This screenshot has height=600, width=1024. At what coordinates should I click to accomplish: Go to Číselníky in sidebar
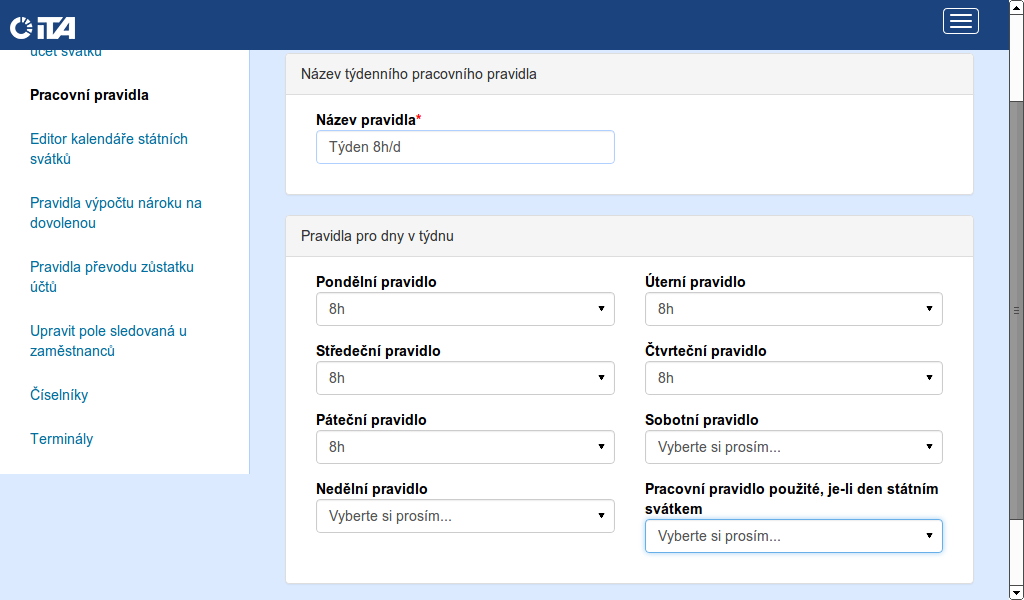coord(59,395)
